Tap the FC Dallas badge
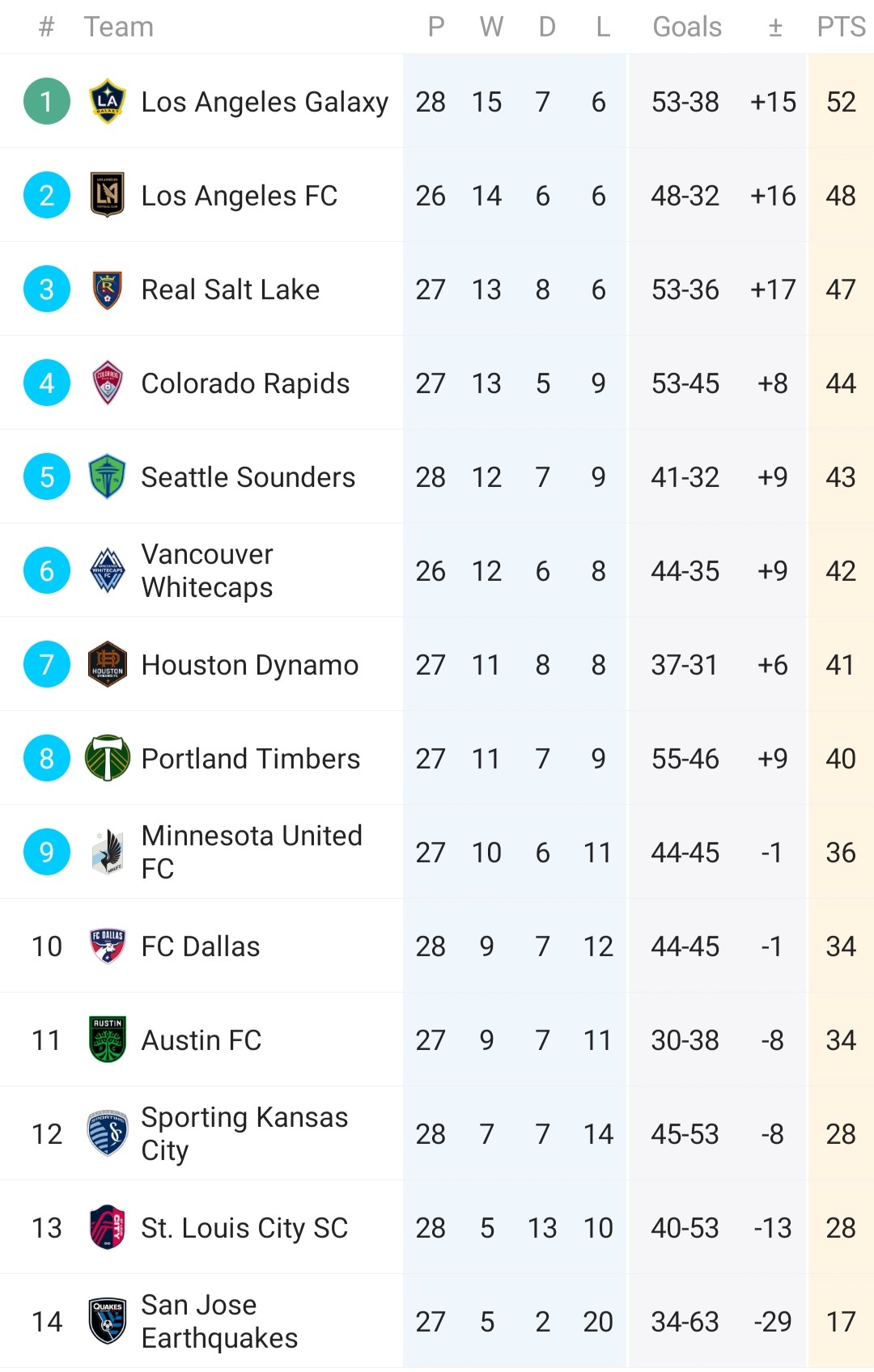Screen dimensions: 874x1372 (108, 946)
